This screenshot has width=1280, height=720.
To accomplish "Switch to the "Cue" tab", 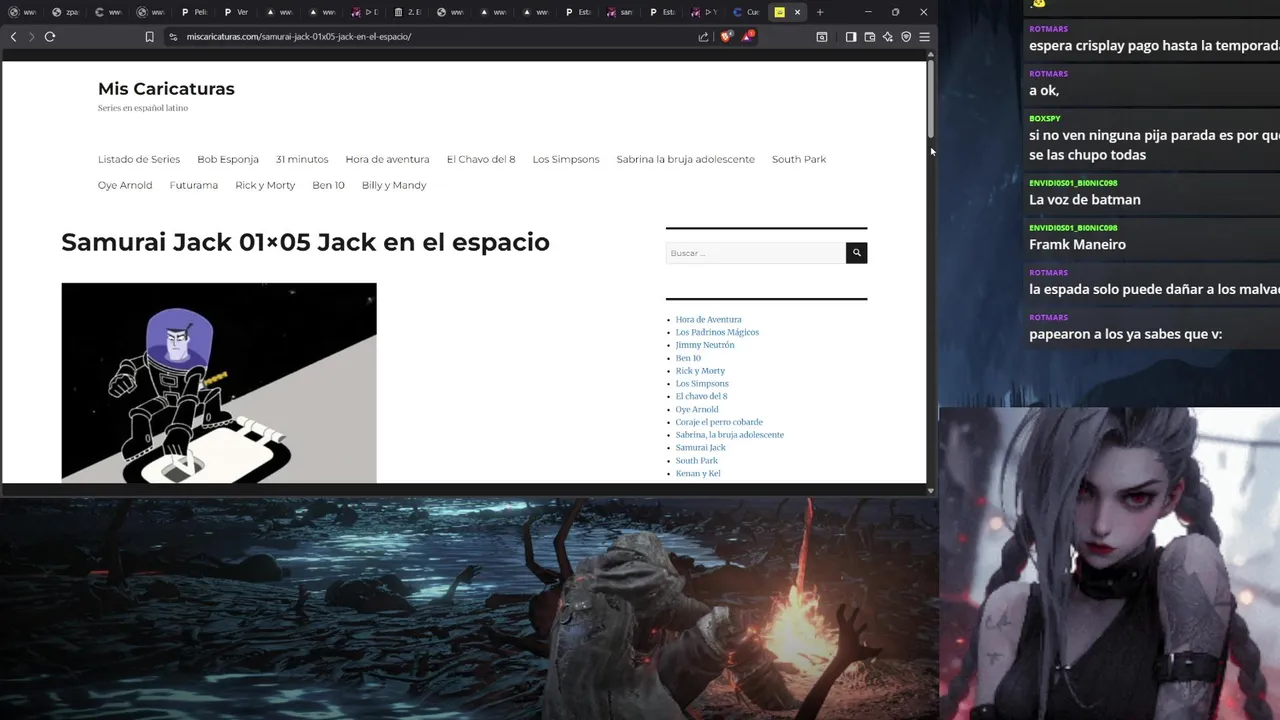I will (x=749, y=12).
